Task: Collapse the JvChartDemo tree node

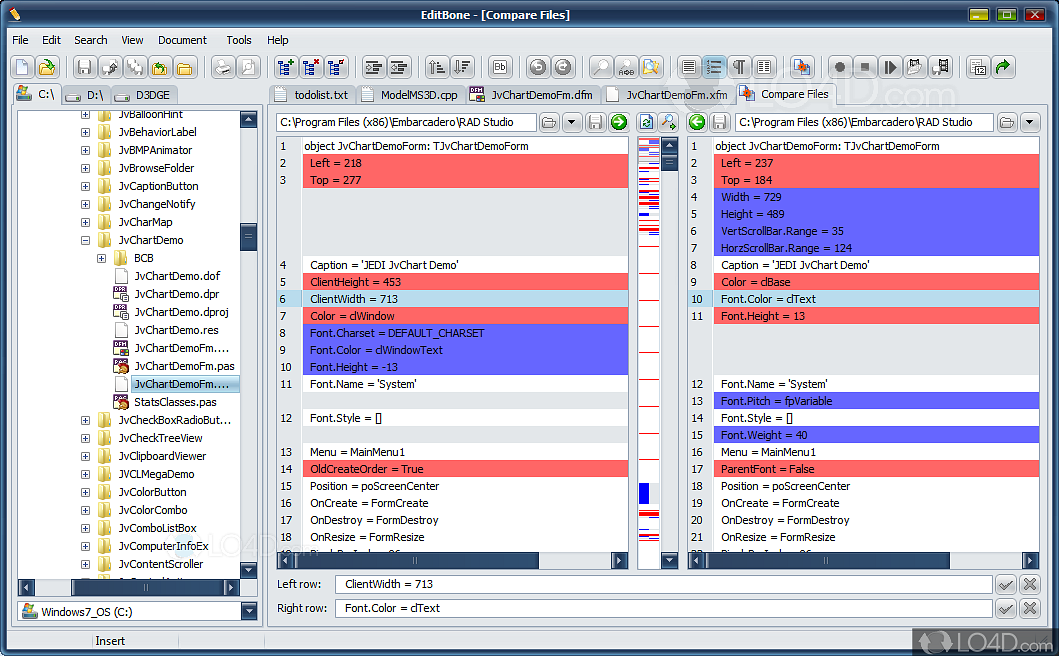Action: coord(85,240)
